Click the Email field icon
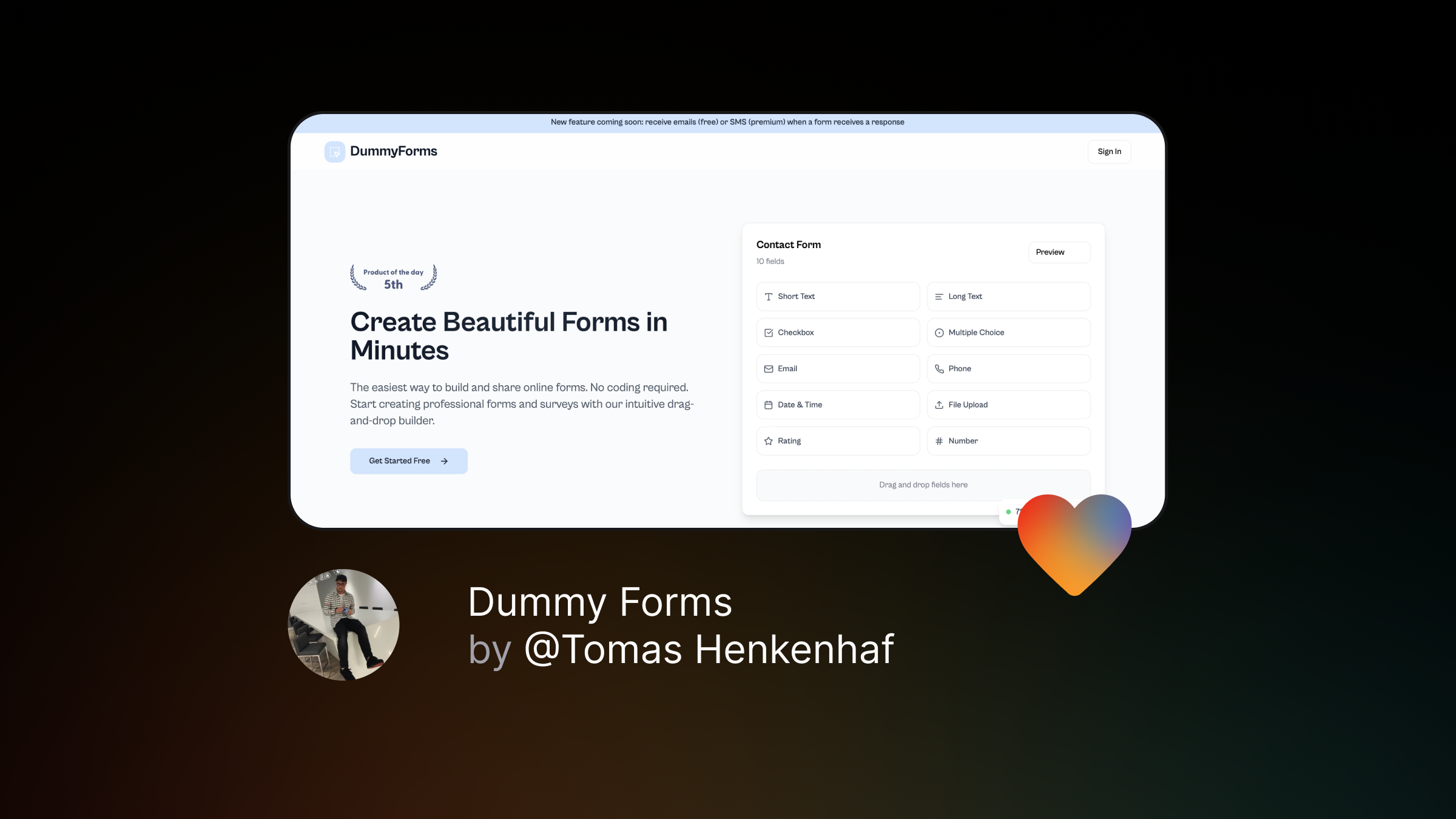Image resolution: width=1456 pixels, height=819 pixels. [x=768, y=368]
